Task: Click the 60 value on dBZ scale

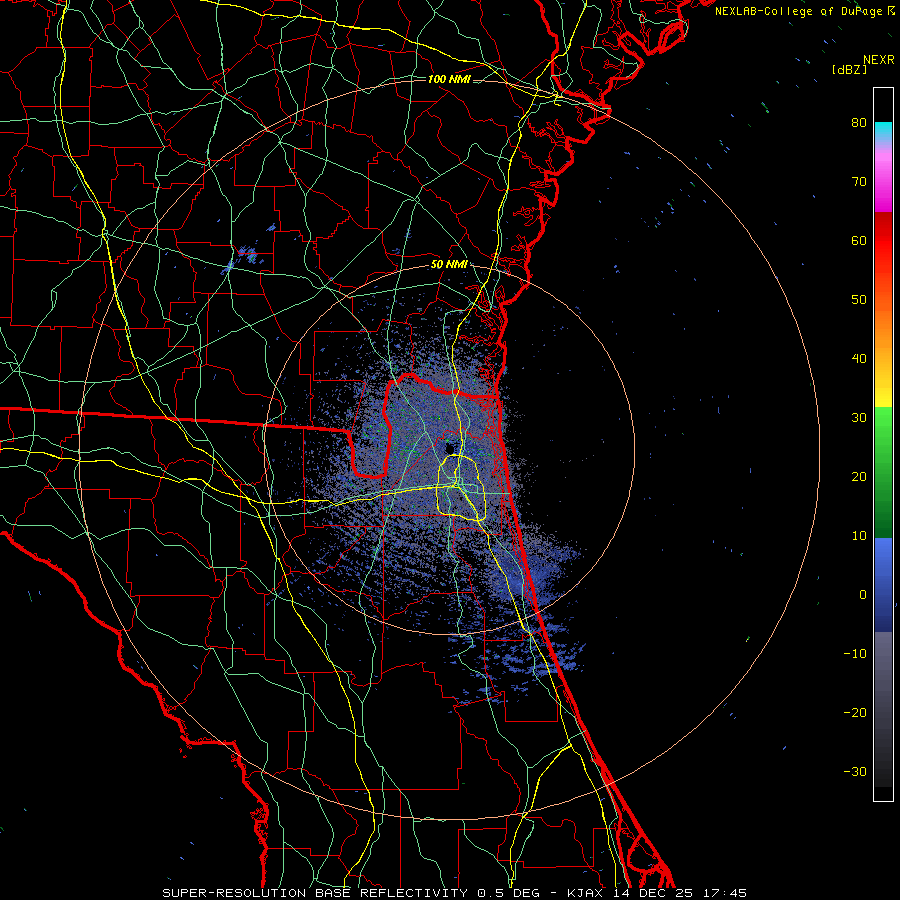Action: click(x=859, y=240)
